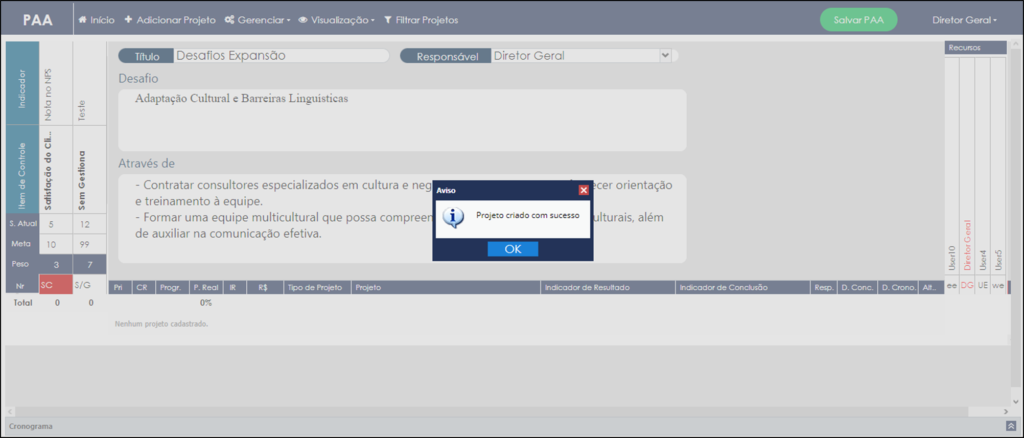
Task: Click the vertical scrollbar down arrow
Action: 1016,401
